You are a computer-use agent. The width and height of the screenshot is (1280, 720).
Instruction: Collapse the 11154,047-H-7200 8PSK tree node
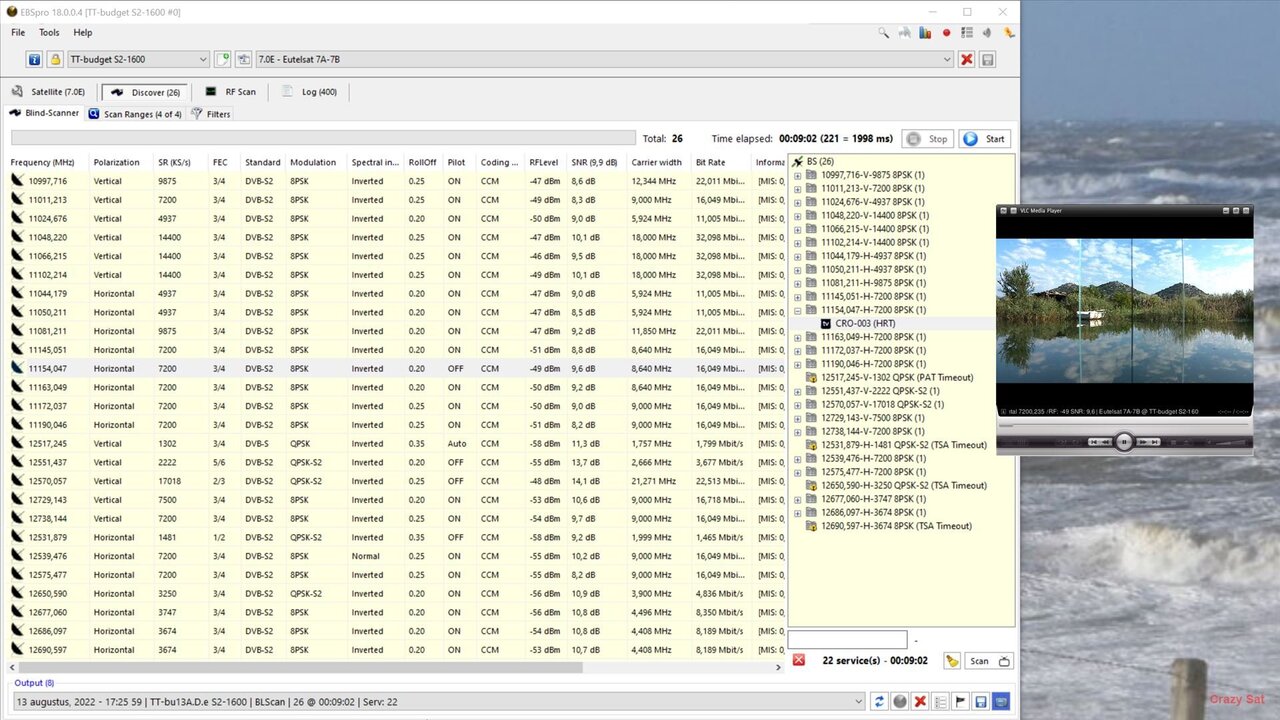[x=797, y=310]
